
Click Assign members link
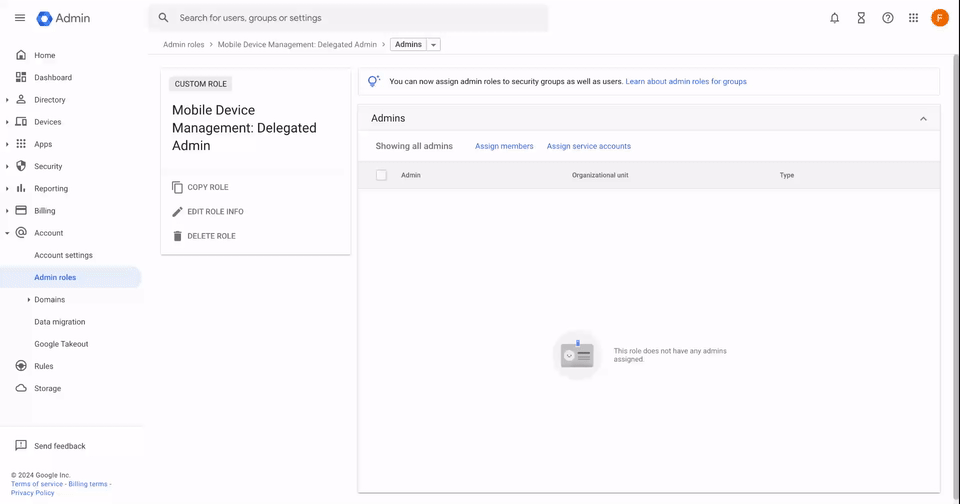(x=504, y=146)
